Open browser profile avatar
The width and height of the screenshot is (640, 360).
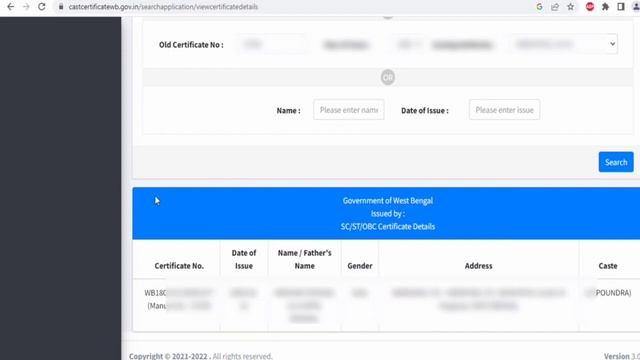636,7
